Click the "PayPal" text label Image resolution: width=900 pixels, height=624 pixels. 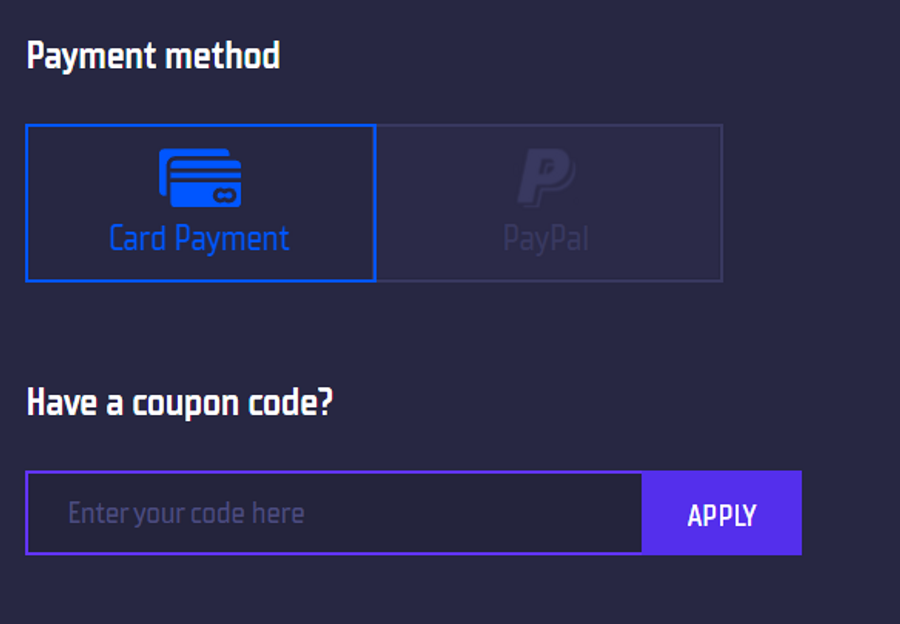click(x=546, y=239)
